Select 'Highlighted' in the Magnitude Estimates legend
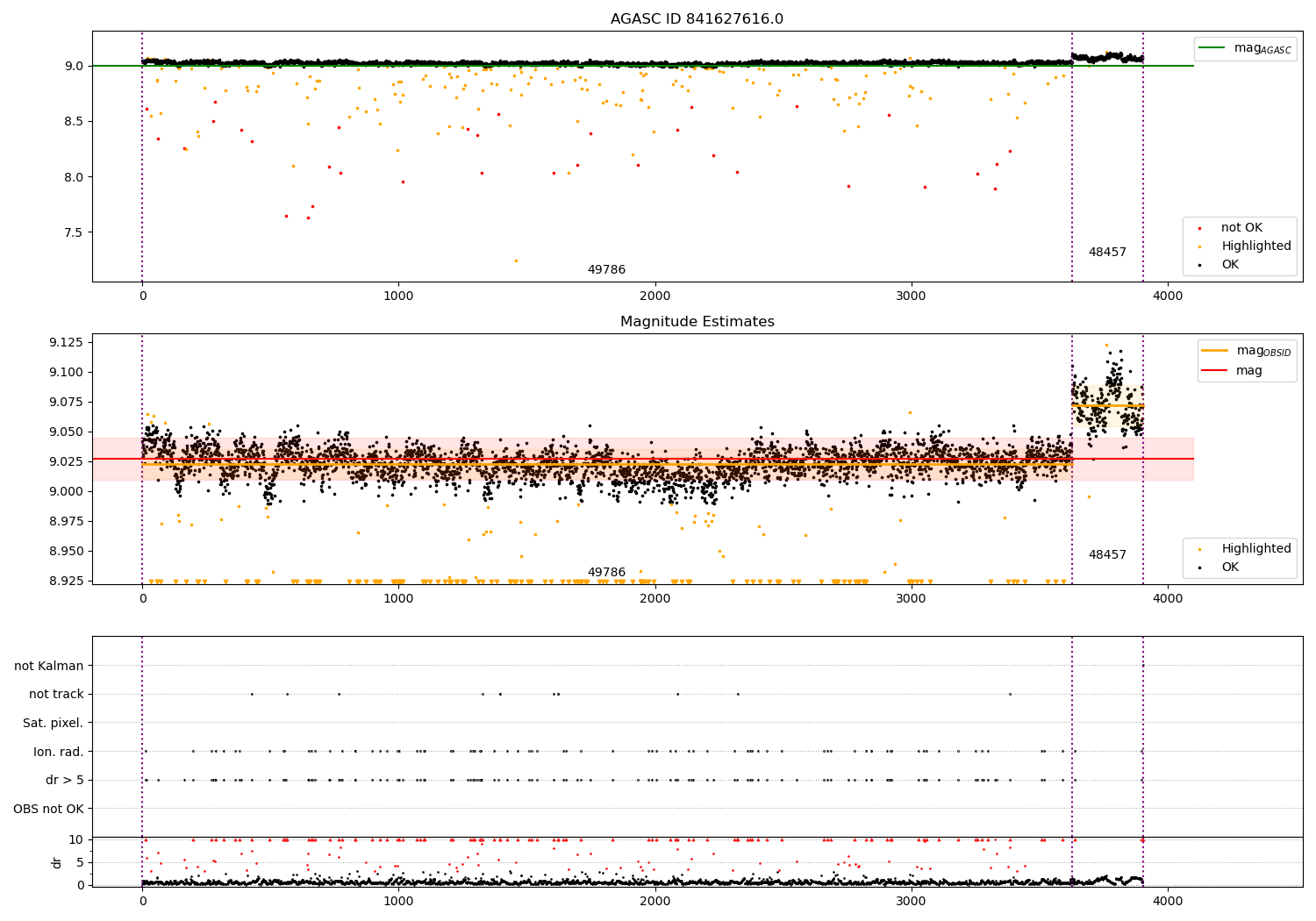Image resolution: width=1316 pixels, height=921 pixels. coord(1255,549)
